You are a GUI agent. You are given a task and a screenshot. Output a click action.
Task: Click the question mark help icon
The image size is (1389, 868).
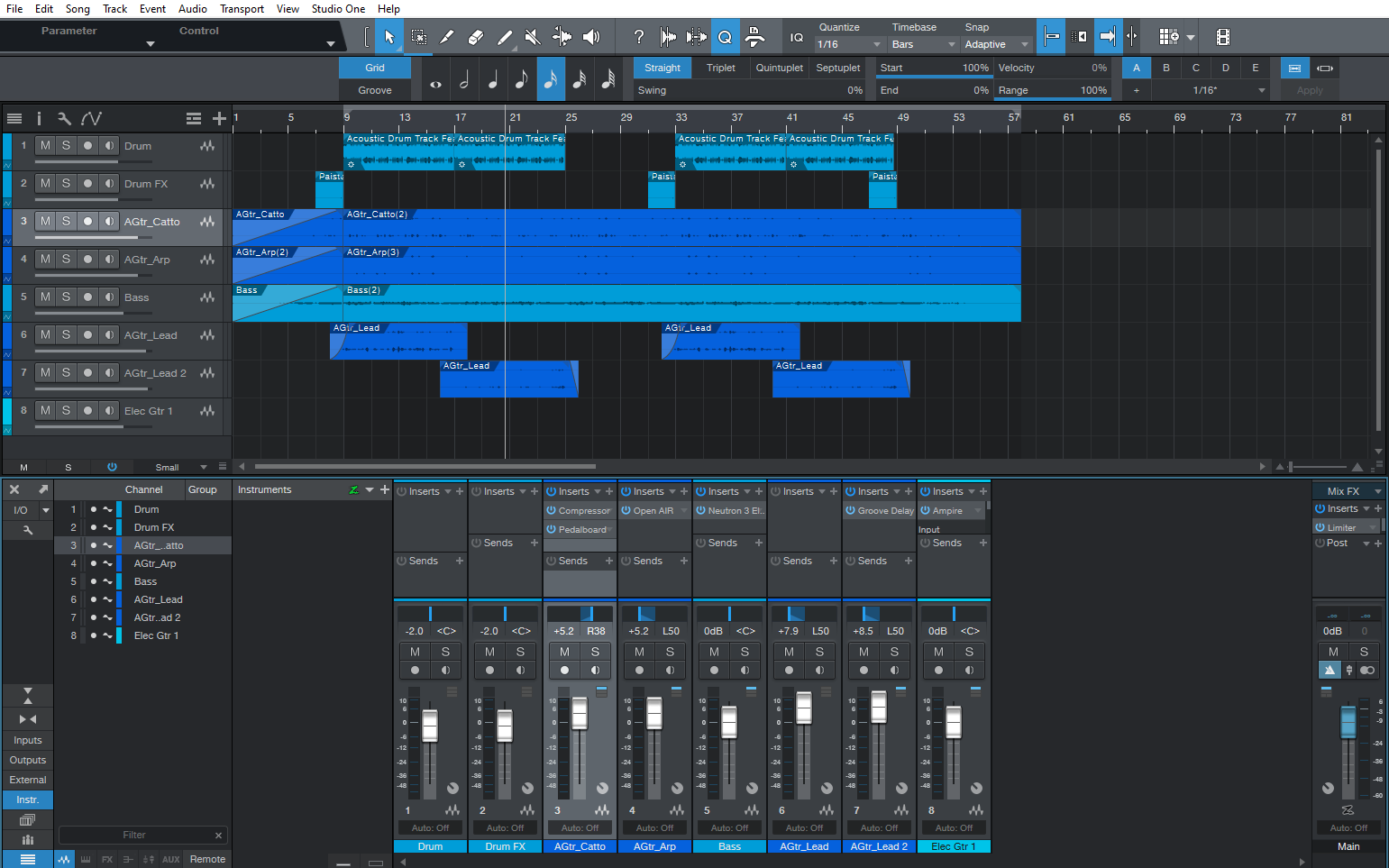[639, 37]
